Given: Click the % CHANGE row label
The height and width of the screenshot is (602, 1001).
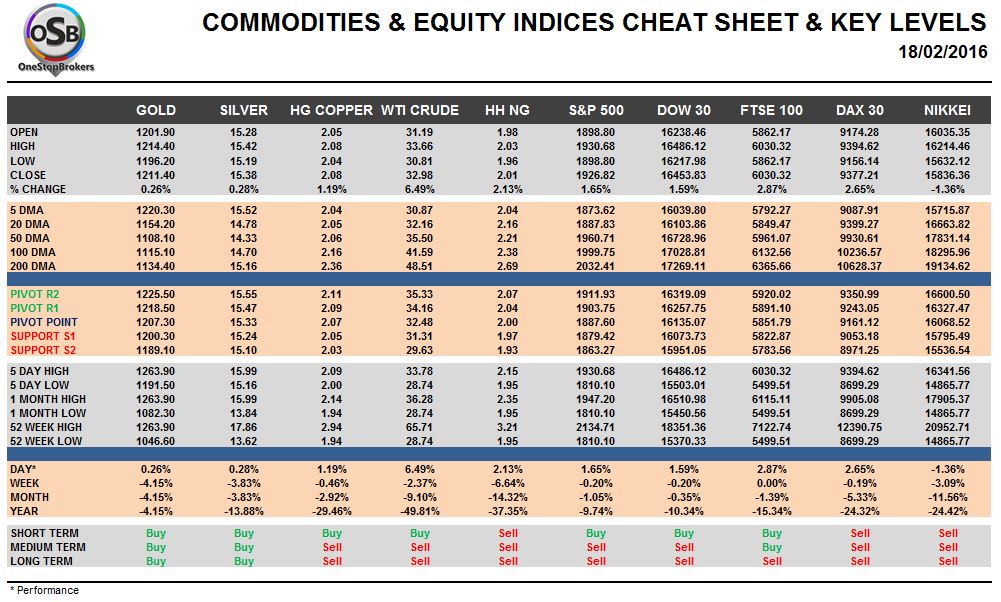Looking at the screenshot, I should pyautogui.click(x=37, y=189).
